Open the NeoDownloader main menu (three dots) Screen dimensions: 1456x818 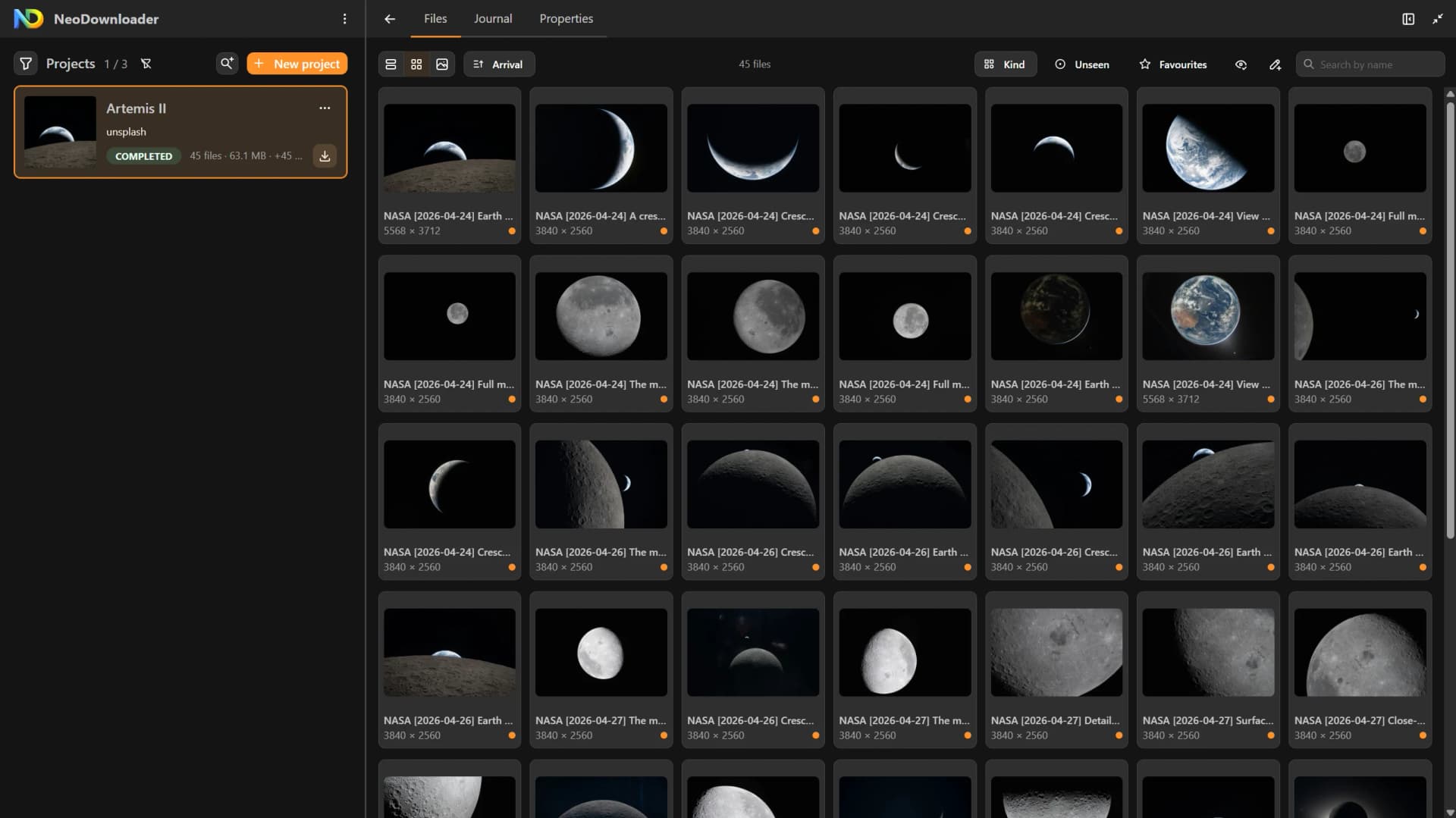pos(344,19)
